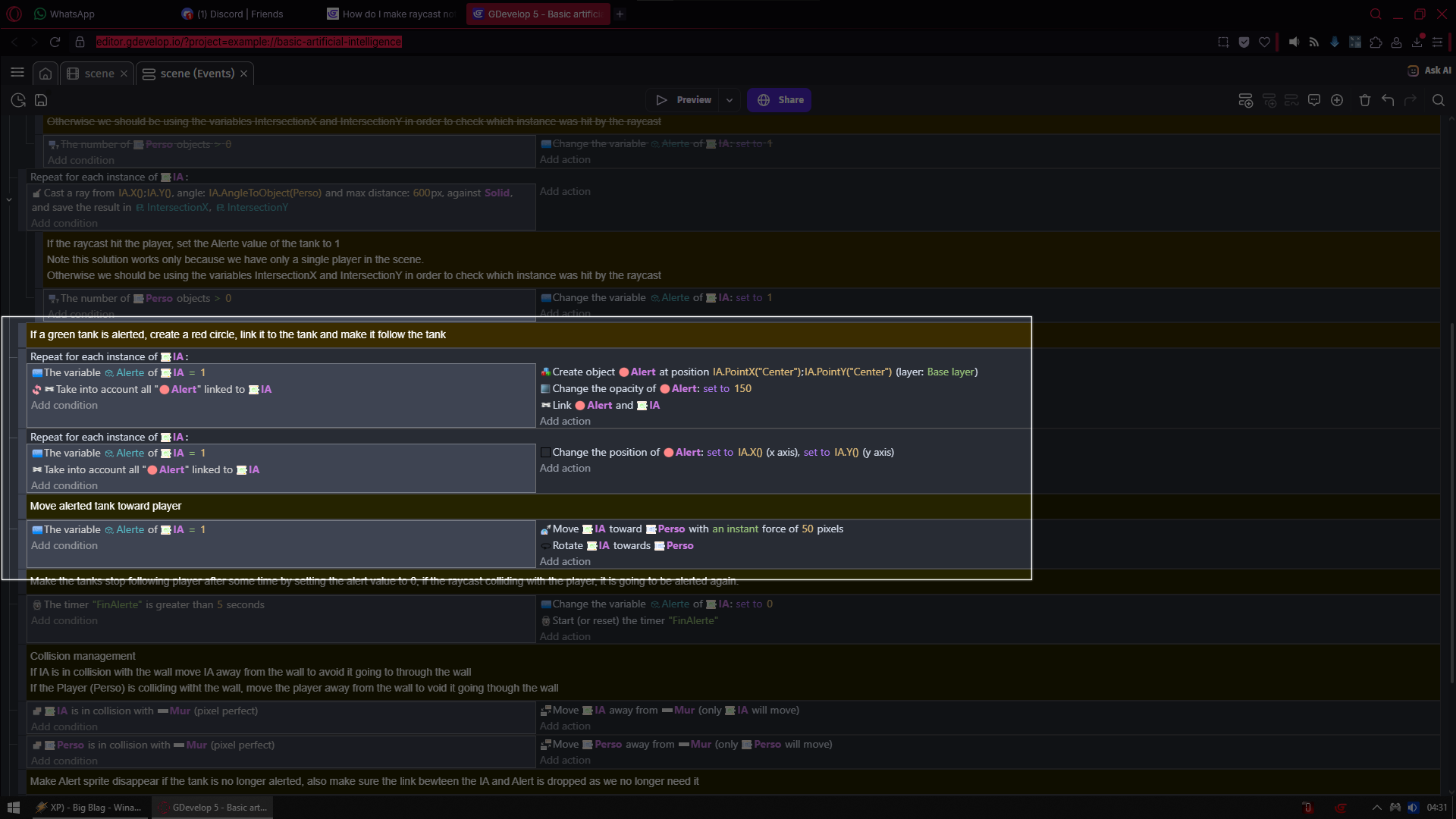Image resolution: width=1456 pixels, height=819 pixels.
Task: Click the Share button
Action: tap(780, 100)
